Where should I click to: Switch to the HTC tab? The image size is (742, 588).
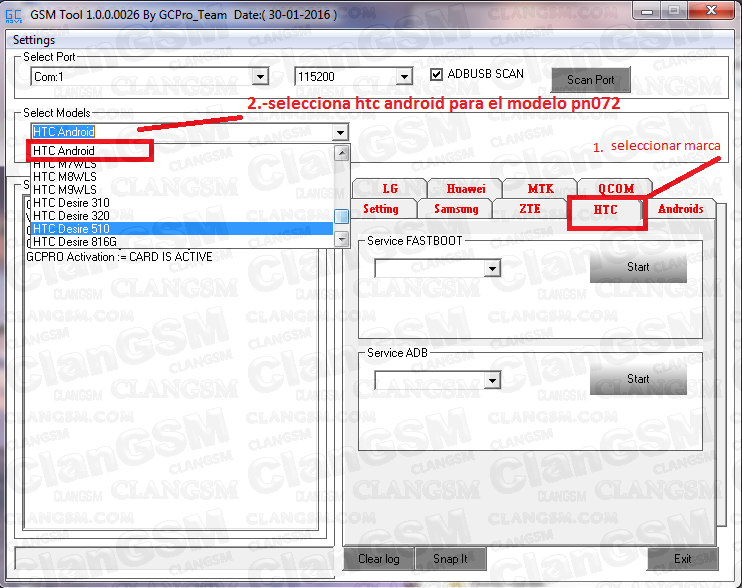(606, 210)
